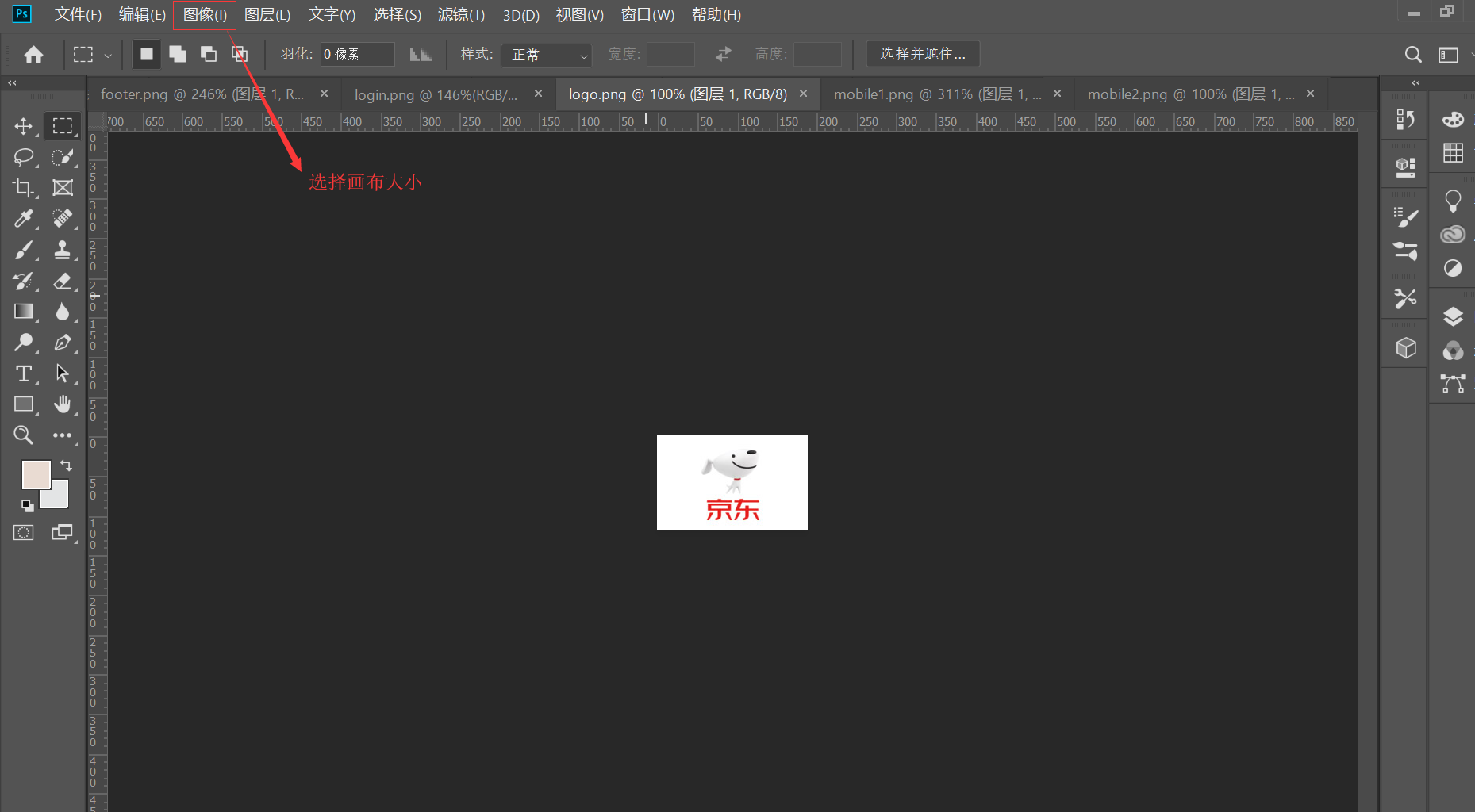Open the workspace switcher dropdown
This screenshot has height=812, width=1475.
pyautogui.click(x=1450, y=54)
